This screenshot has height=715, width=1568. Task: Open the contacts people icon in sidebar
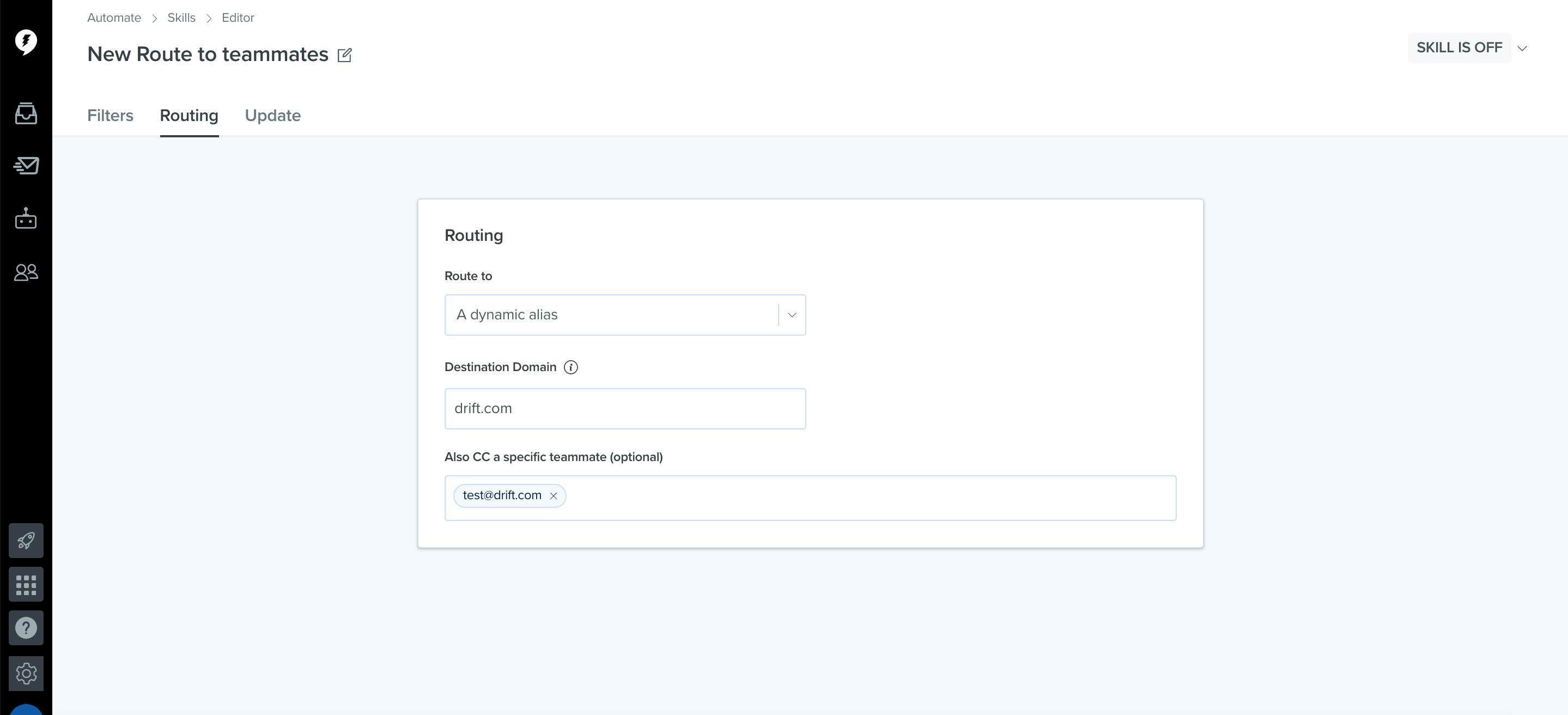pos(26,271)
